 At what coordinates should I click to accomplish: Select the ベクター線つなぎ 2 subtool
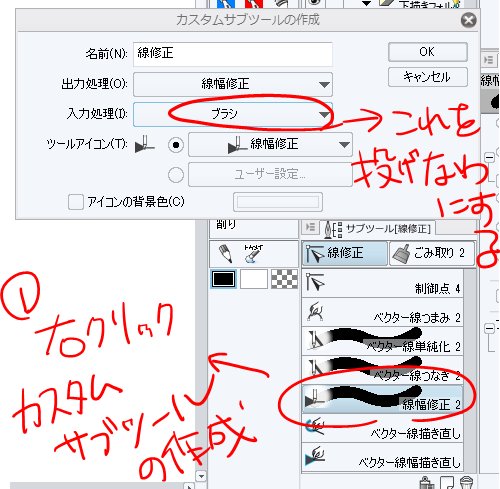pos(382,370)
